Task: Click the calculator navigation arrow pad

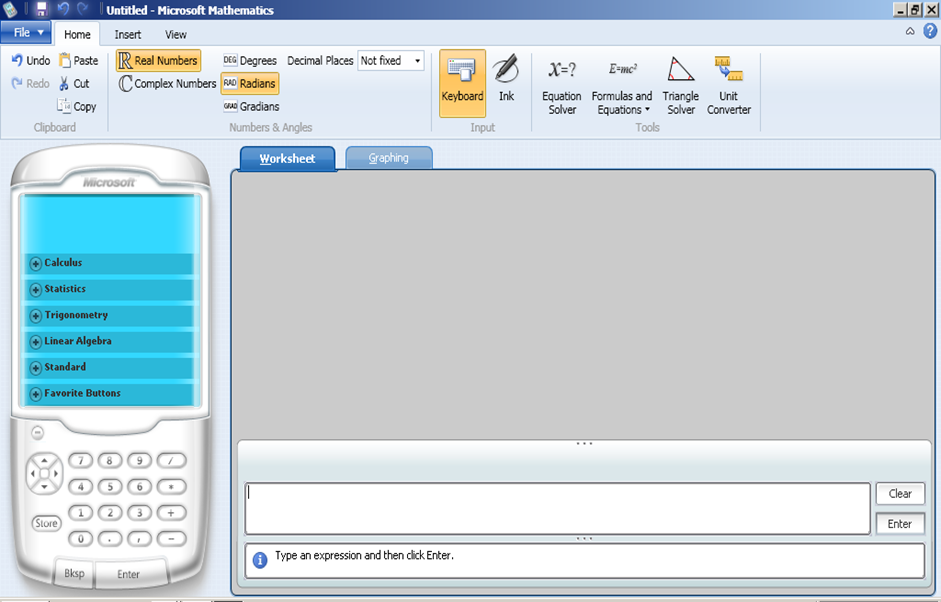Action: tap(44, 474)
